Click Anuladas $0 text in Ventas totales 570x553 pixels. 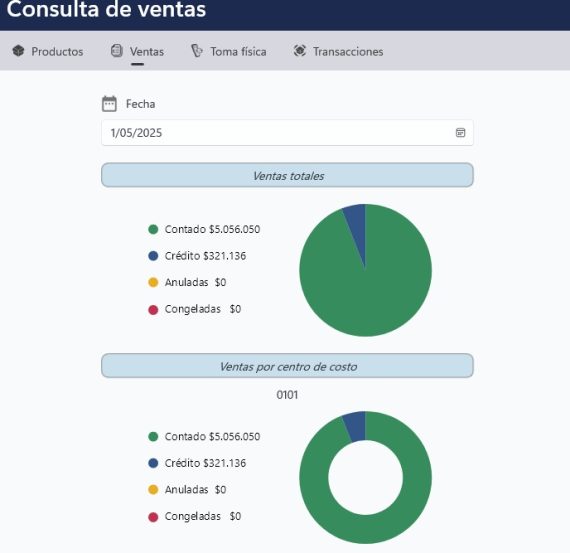click(195, 282)
